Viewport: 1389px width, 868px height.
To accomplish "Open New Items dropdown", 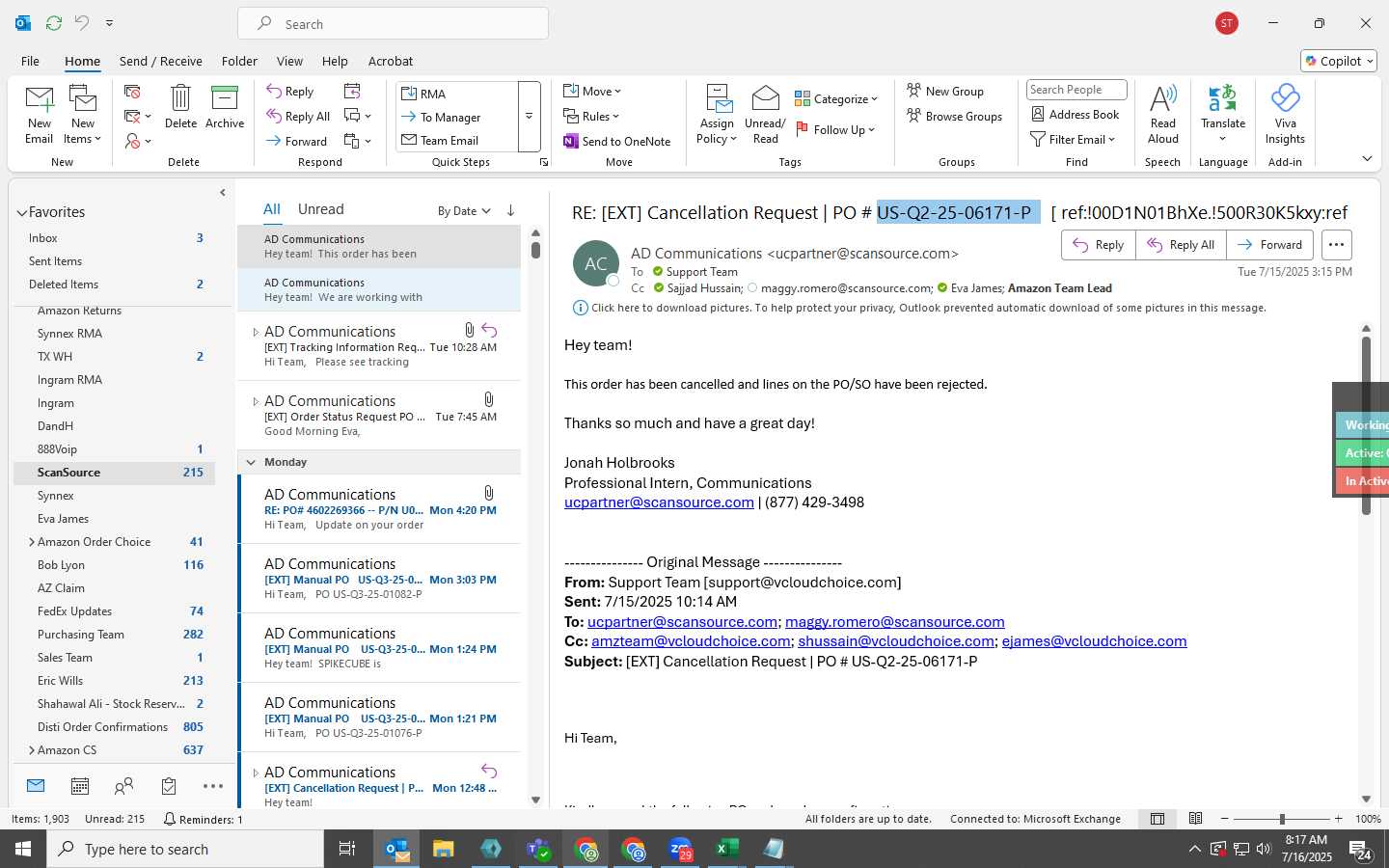I will coord(83,115).
